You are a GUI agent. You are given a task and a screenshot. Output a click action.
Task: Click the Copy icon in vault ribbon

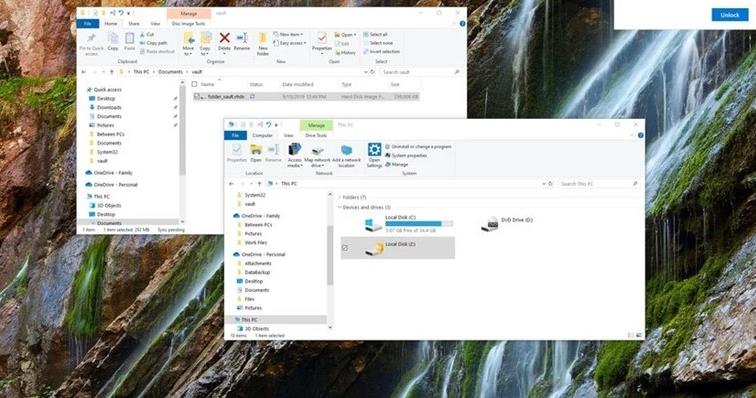(x=113, y=41)
